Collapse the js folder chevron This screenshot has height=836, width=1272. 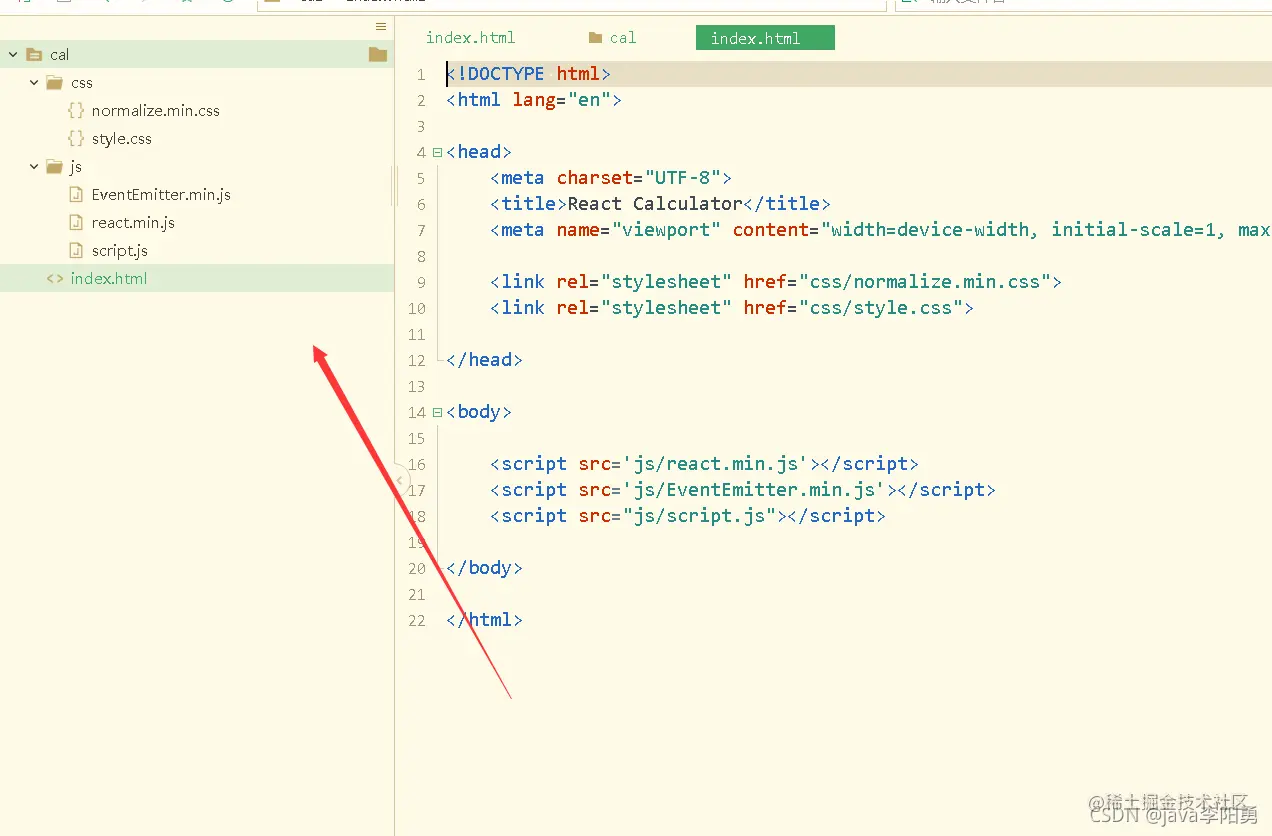[34, 167]
